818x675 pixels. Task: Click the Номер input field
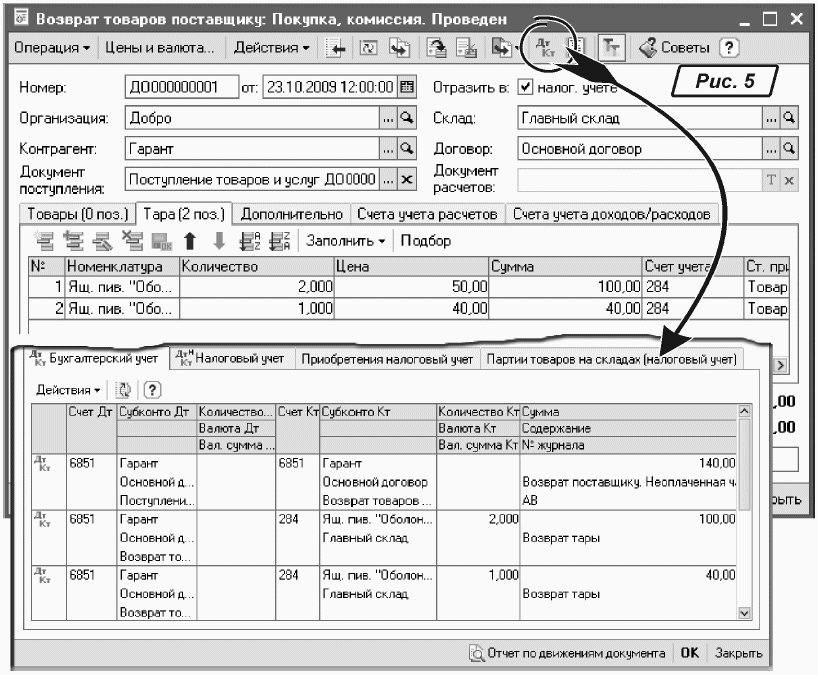click(182, 87)
